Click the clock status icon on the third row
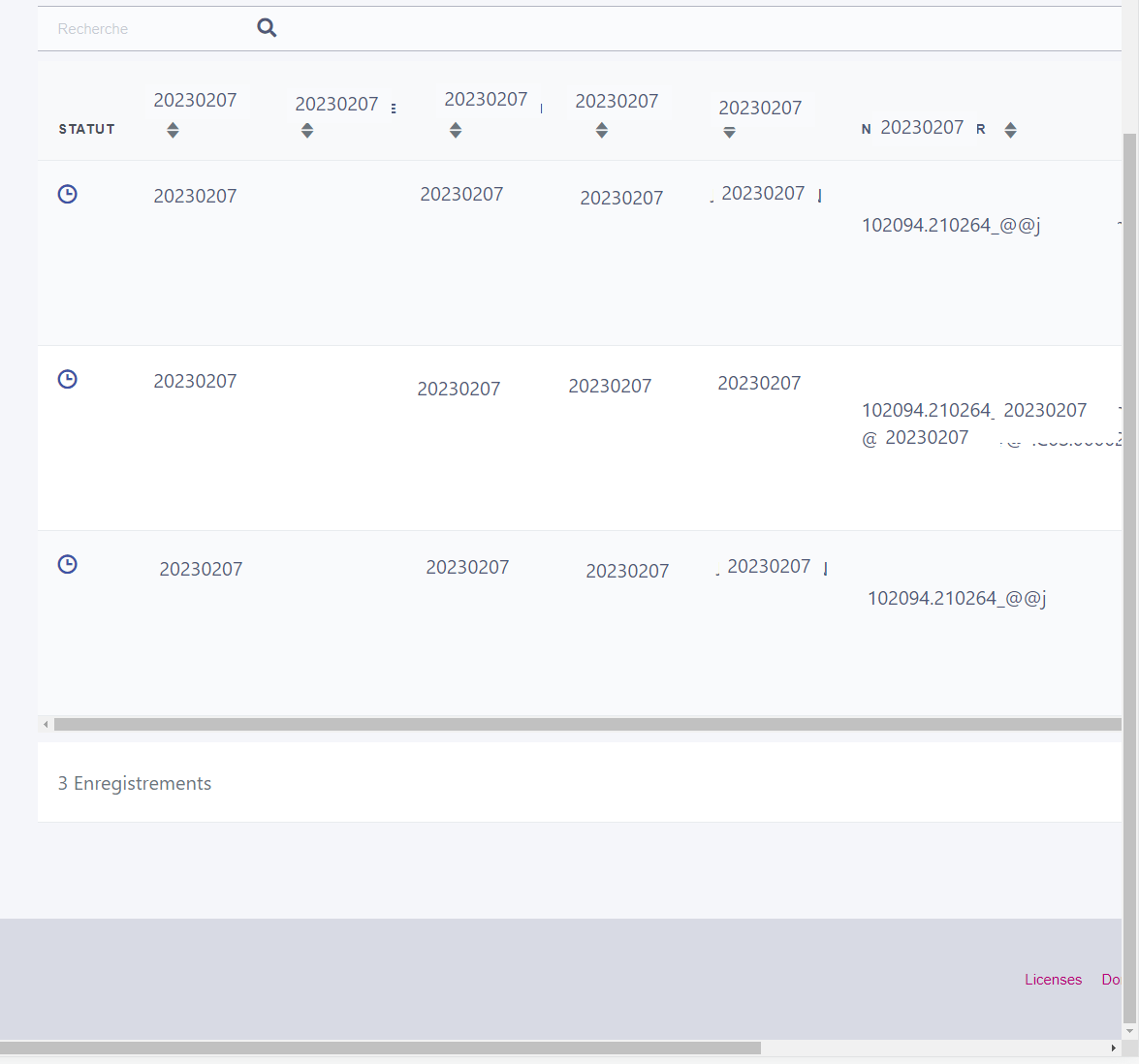 pos(67,563)
